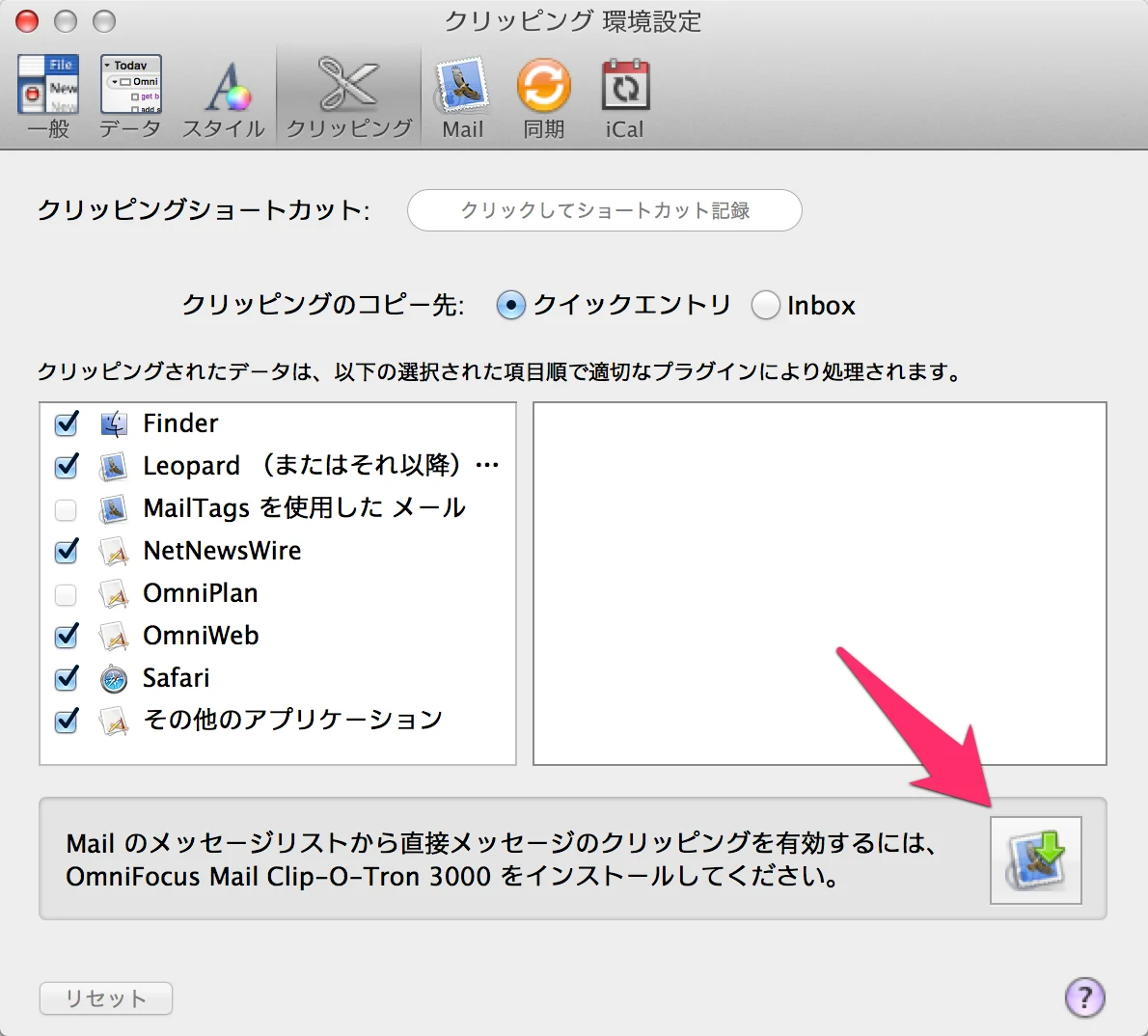Uncheck the Finder checkbox
Viewport: 1148px width, 1036px height.
click(x=66, y=423)
